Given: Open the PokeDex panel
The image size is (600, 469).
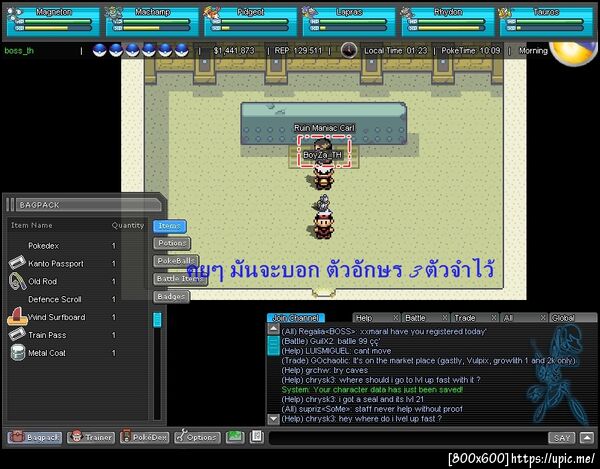Looking at the screenshot, I should [144, 437].
